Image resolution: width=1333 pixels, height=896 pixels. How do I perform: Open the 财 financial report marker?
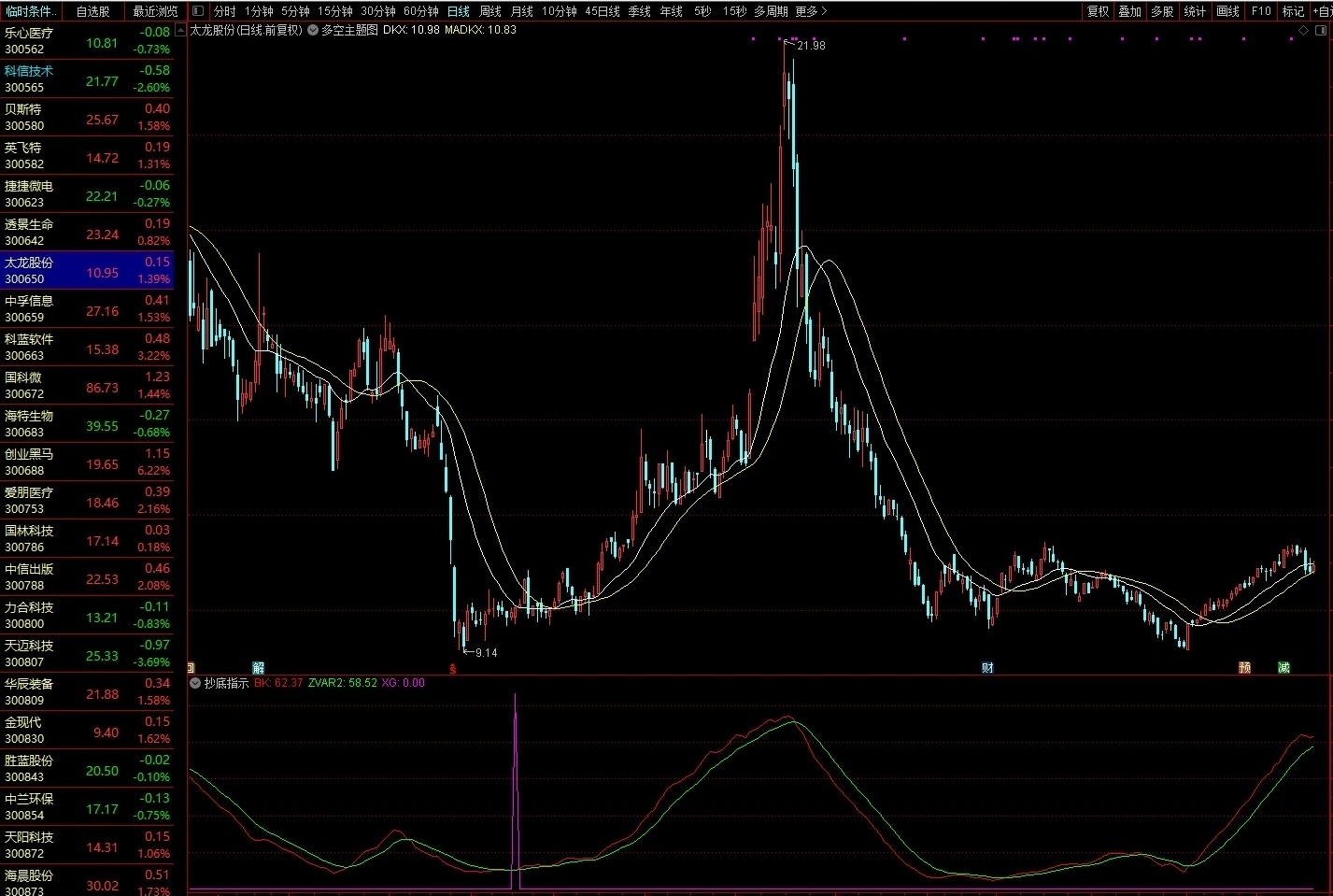click(x=987, y=667)
